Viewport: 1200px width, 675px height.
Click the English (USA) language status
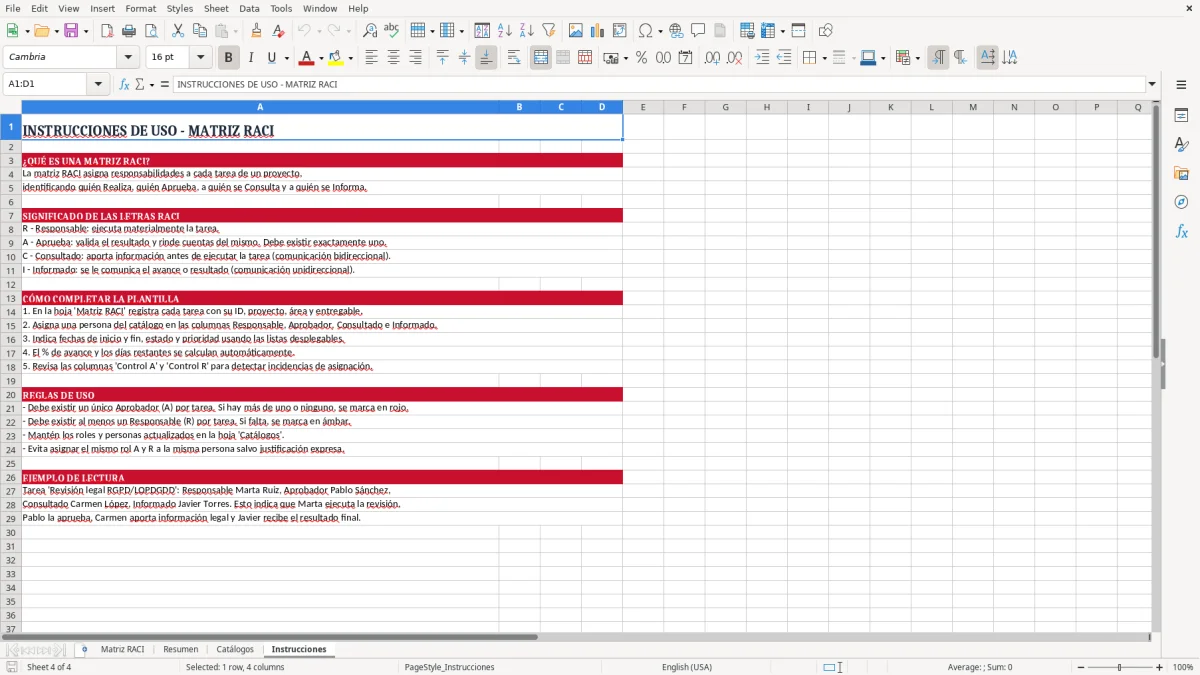(687, 667)
